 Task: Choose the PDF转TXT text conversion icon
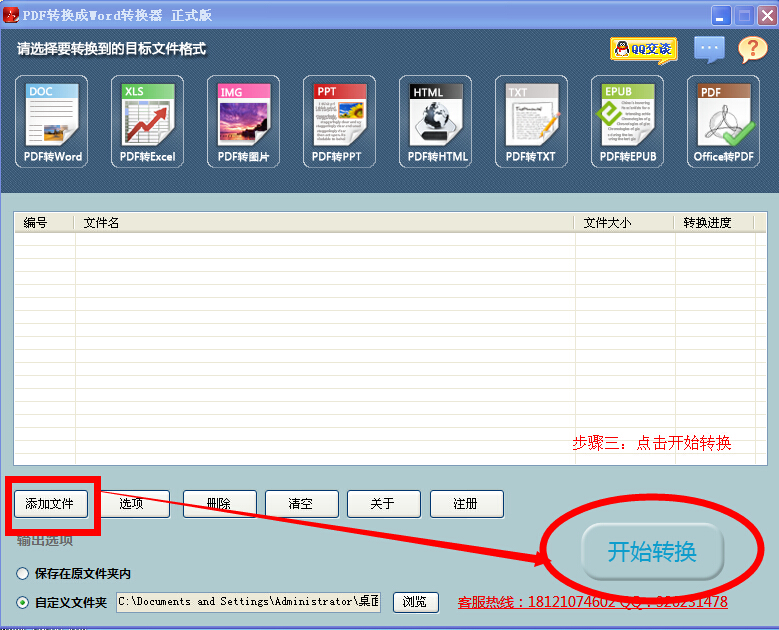point(531,121)
